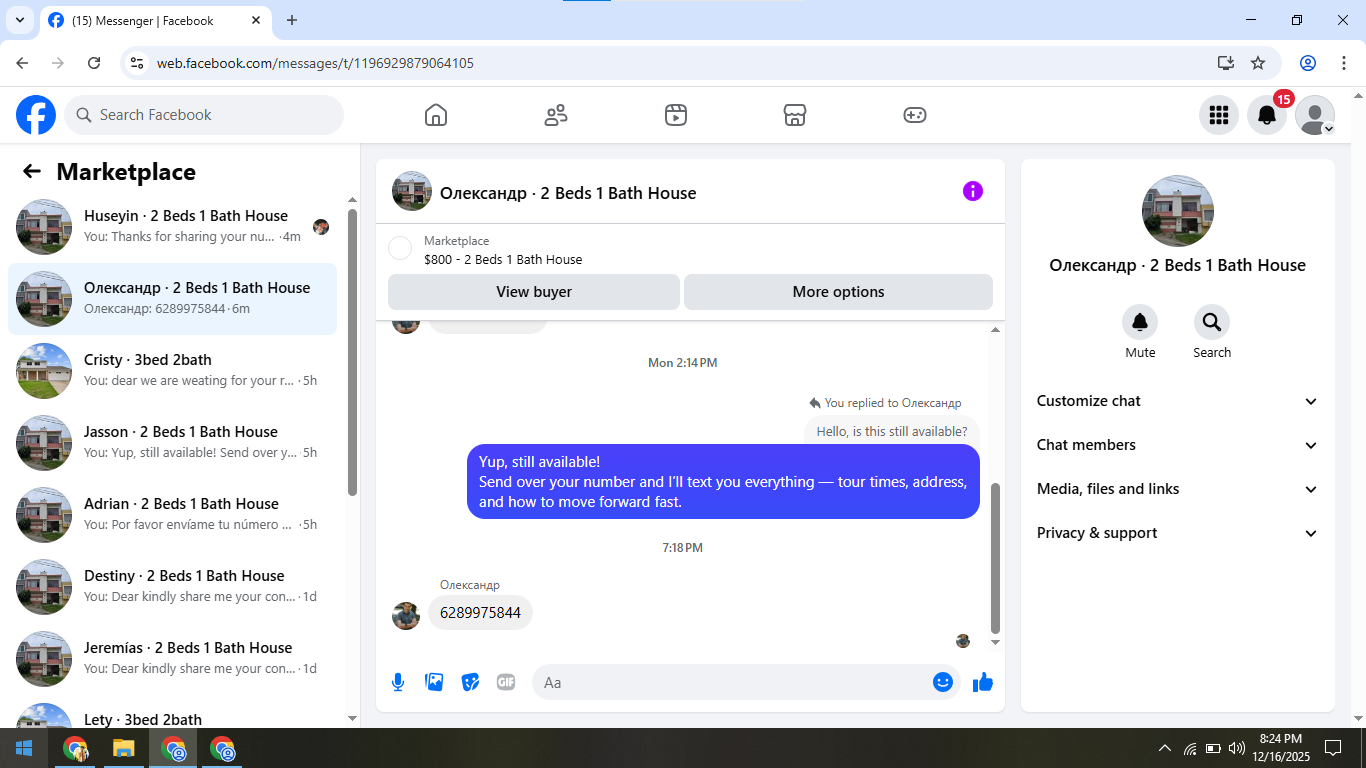
Task: Click the install app icon in address bar
Action: click(1226, 63)
